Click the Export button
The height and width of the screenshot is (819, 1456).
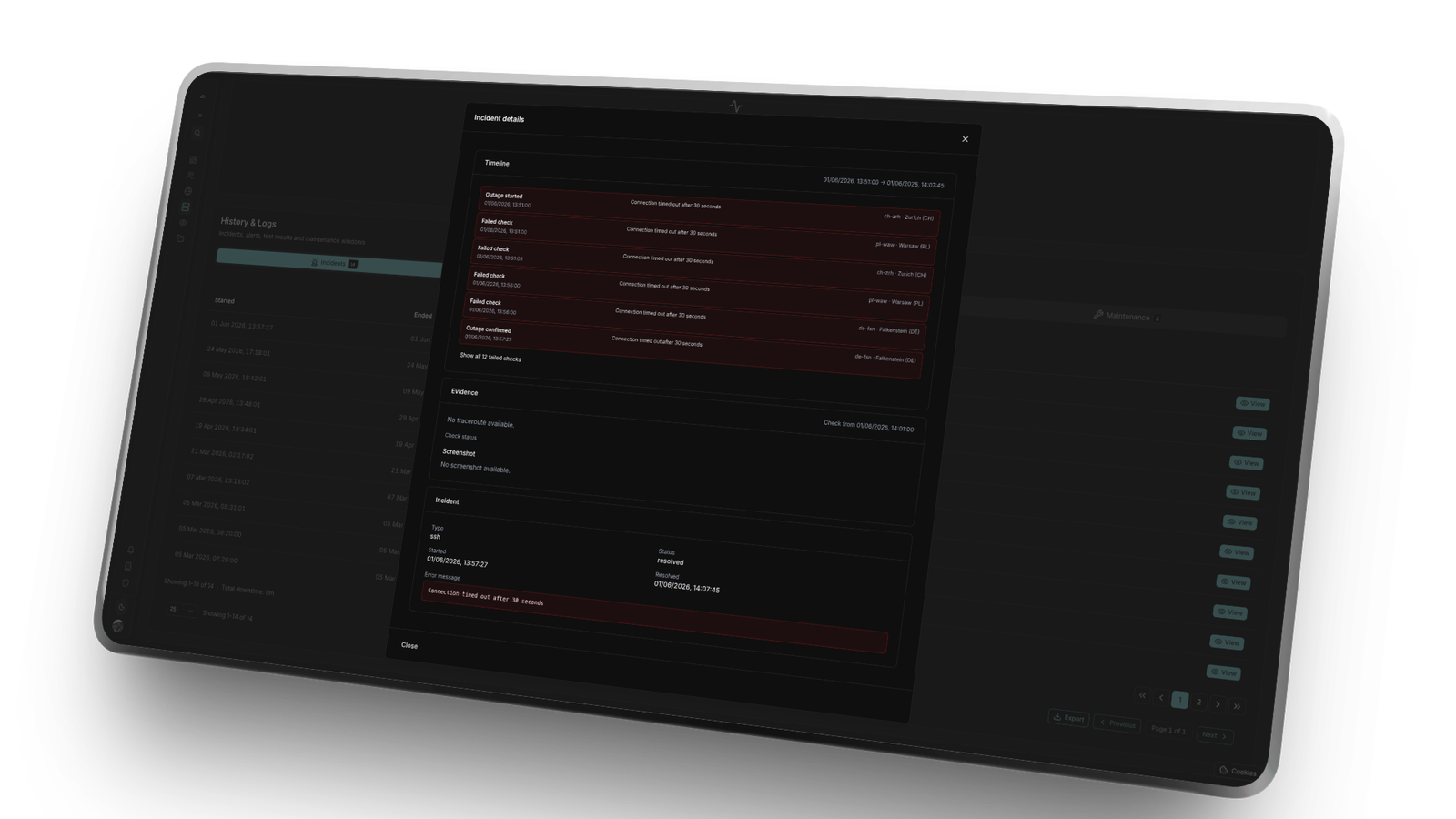point(1068,717)
